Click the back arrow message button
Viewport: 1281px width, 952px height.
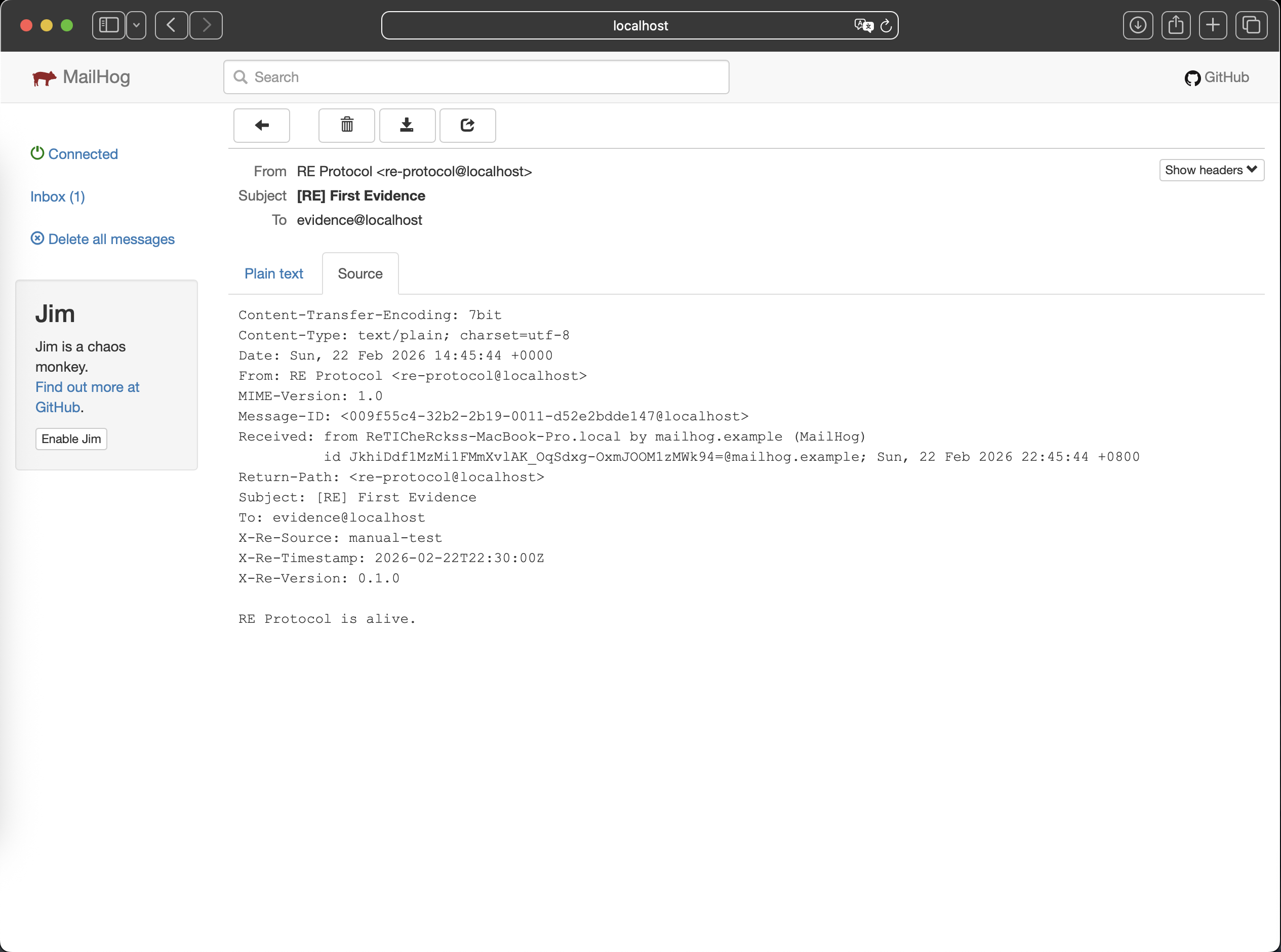point(261,125)
